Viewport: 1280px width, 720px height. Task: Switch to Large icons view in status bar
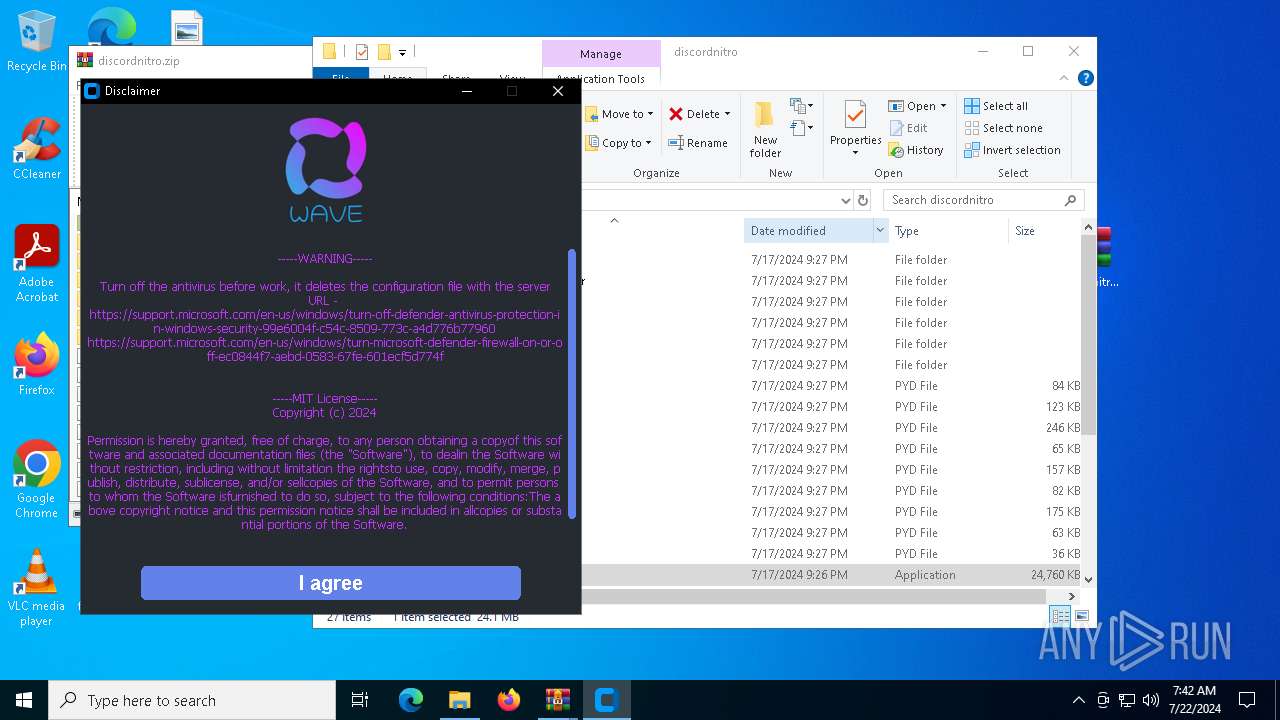[1081, 616]
